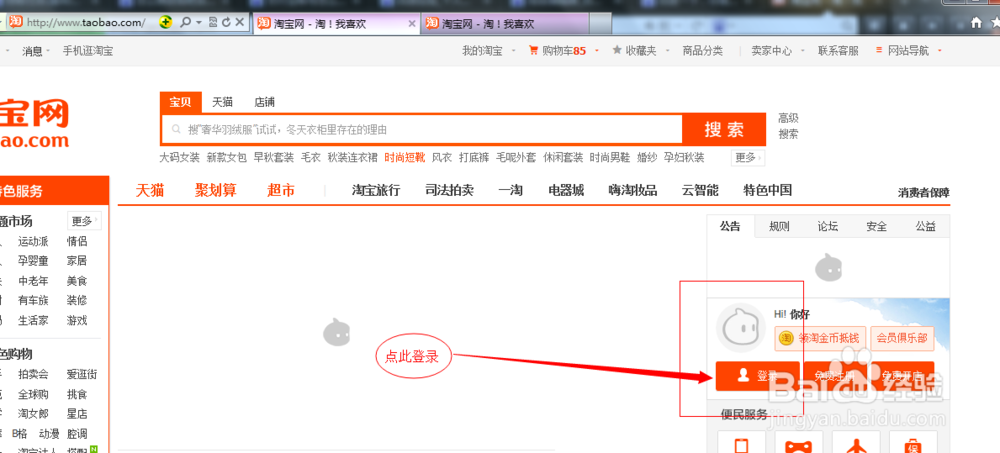The image size is (1000, 453).
Task: Click the compatibility view icon in address bar
Action: point(213,22)
